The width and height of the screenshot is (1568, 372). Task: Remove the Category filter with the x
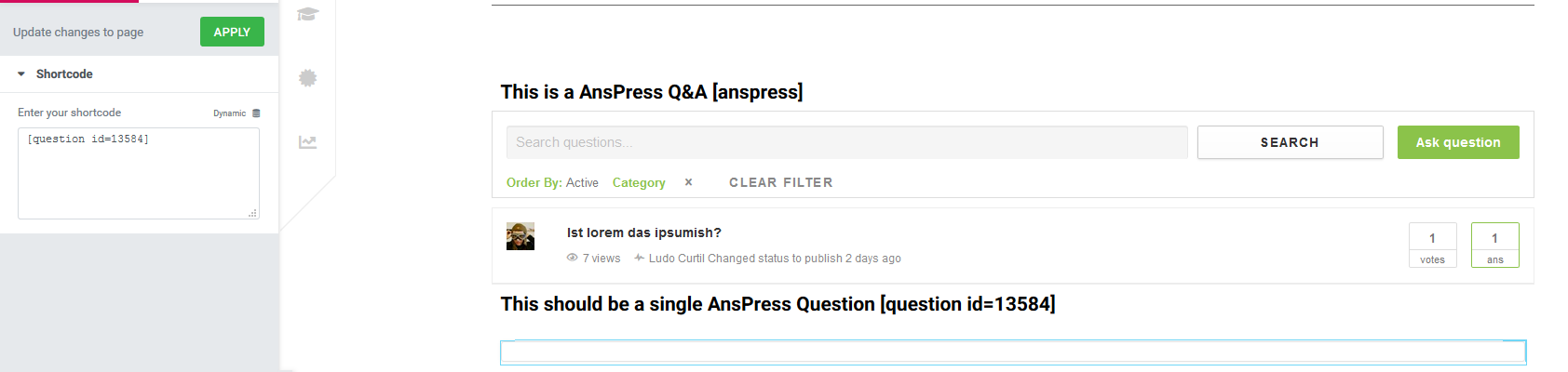point(688,182)
